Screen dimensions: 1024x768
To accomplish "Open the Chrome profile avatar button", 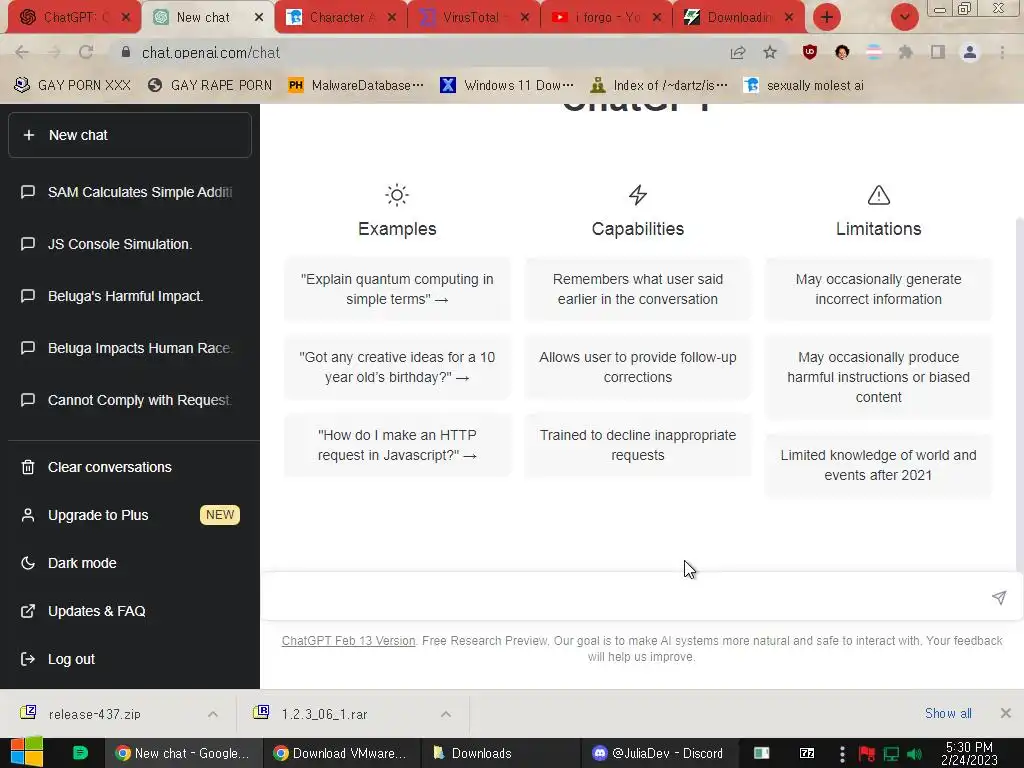I will 970,52.
